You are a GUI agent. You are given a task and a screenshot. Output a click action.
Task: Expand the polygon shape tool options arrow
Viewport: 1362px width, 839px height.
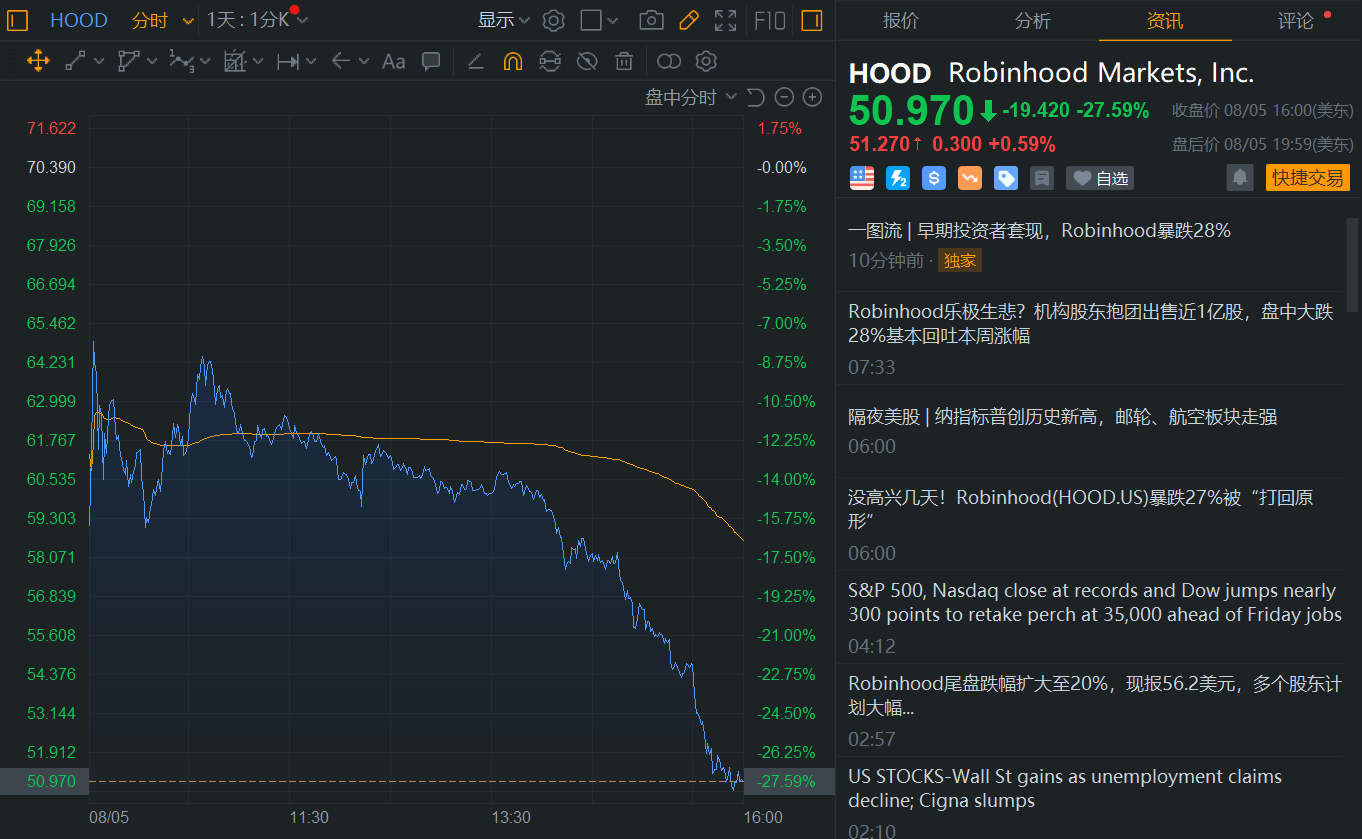(x=152, y=61)
